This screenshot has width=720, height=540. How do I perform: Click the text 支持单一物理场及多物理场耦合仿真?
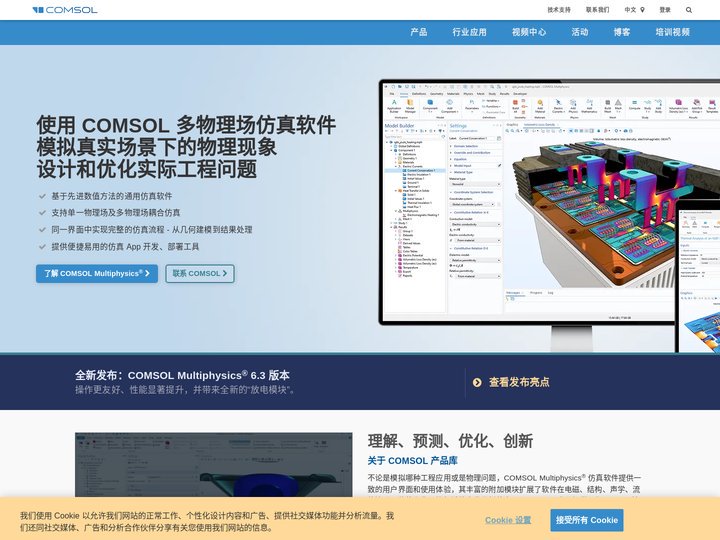point(116,213)
